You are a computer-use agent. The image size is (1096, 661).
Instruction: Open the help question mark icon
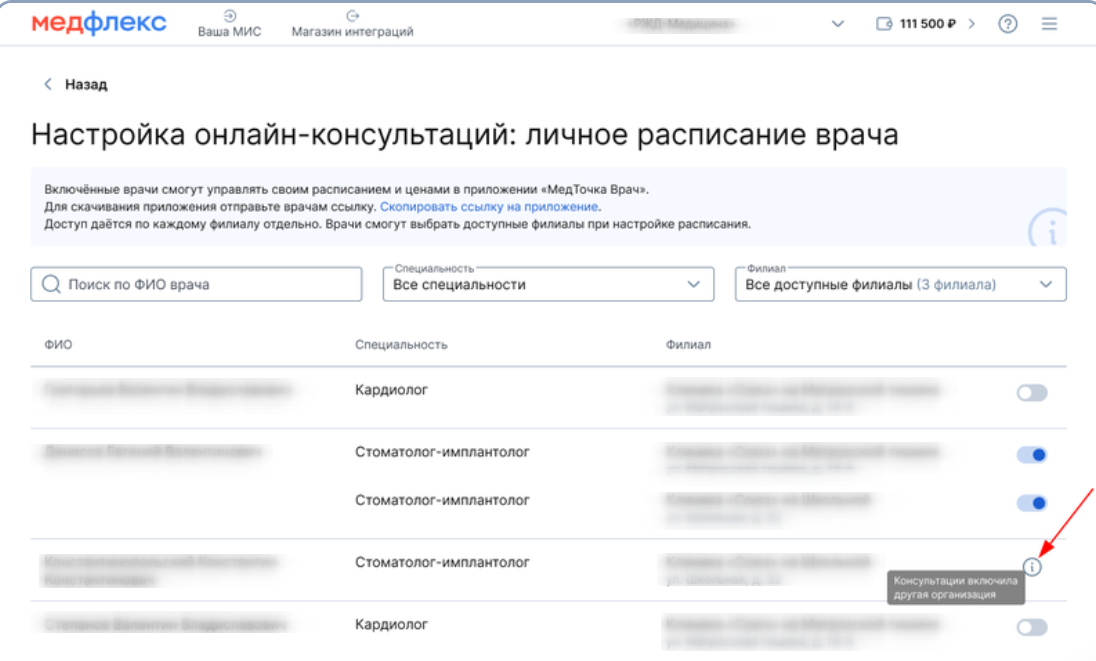[1008, 24]
